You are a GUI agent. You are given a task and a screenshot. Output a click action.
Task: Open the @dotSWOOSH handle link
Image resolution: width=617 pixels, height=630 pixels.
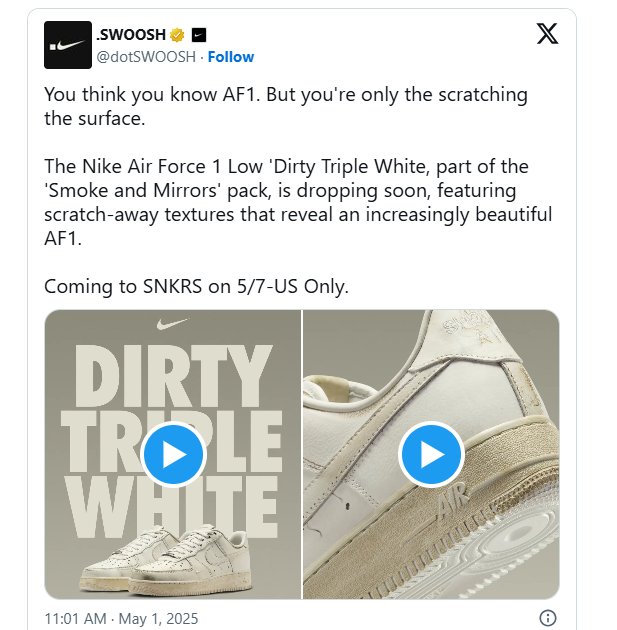[x=145, y=57]
